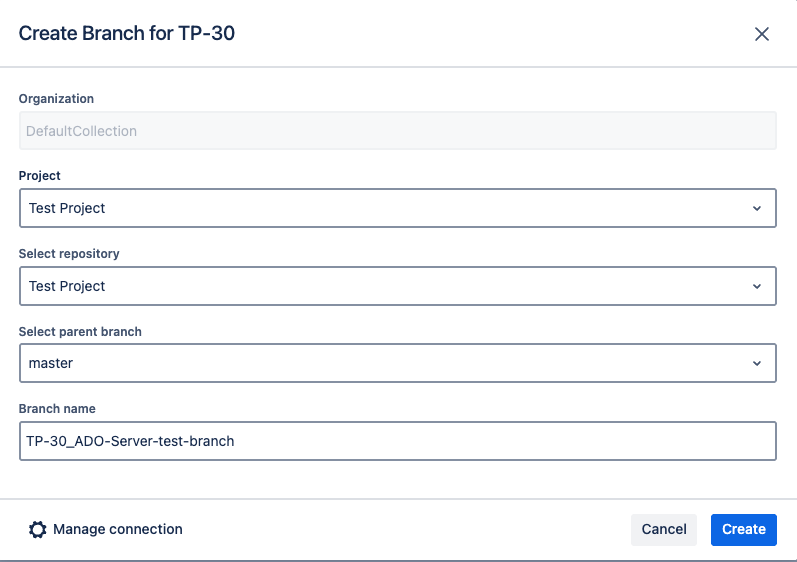Click the TP-30_ADO-Server-test-branch text
The height and width of the screenshot is (562, 797).
coord(131,441)
